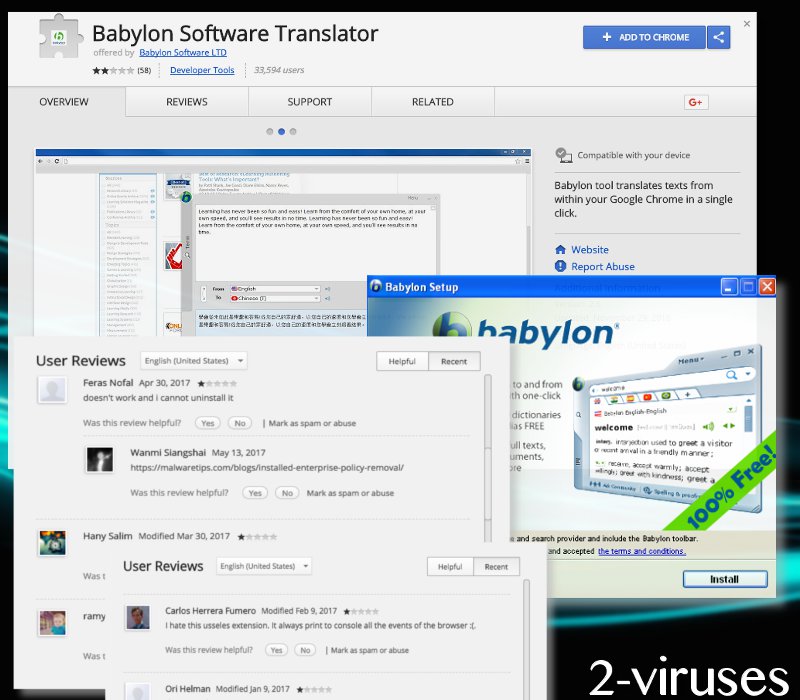The image size is (800, 700).
Task: Open the SUPPORT tab
Action: tap(310, 102)
